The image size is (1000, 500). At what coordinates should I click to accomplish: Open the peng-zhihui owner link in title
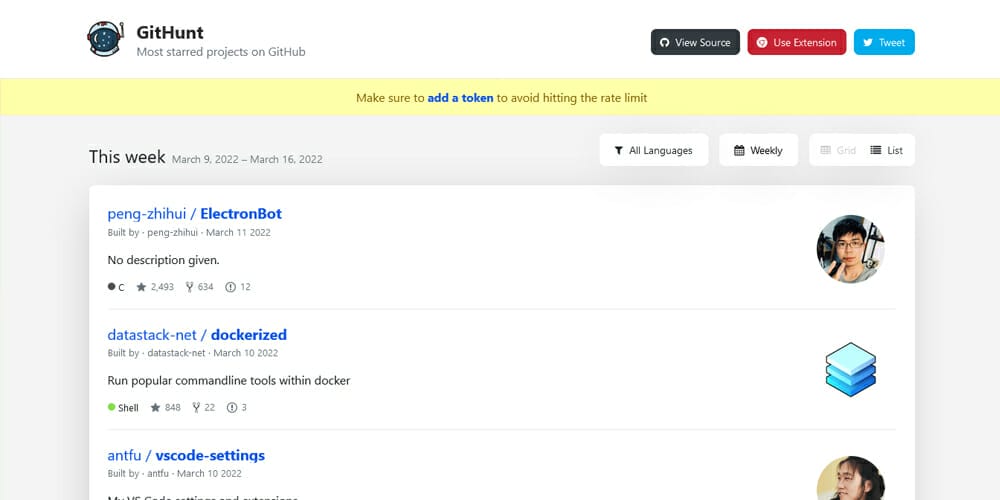pyautogui.click(x=147, y=214)
